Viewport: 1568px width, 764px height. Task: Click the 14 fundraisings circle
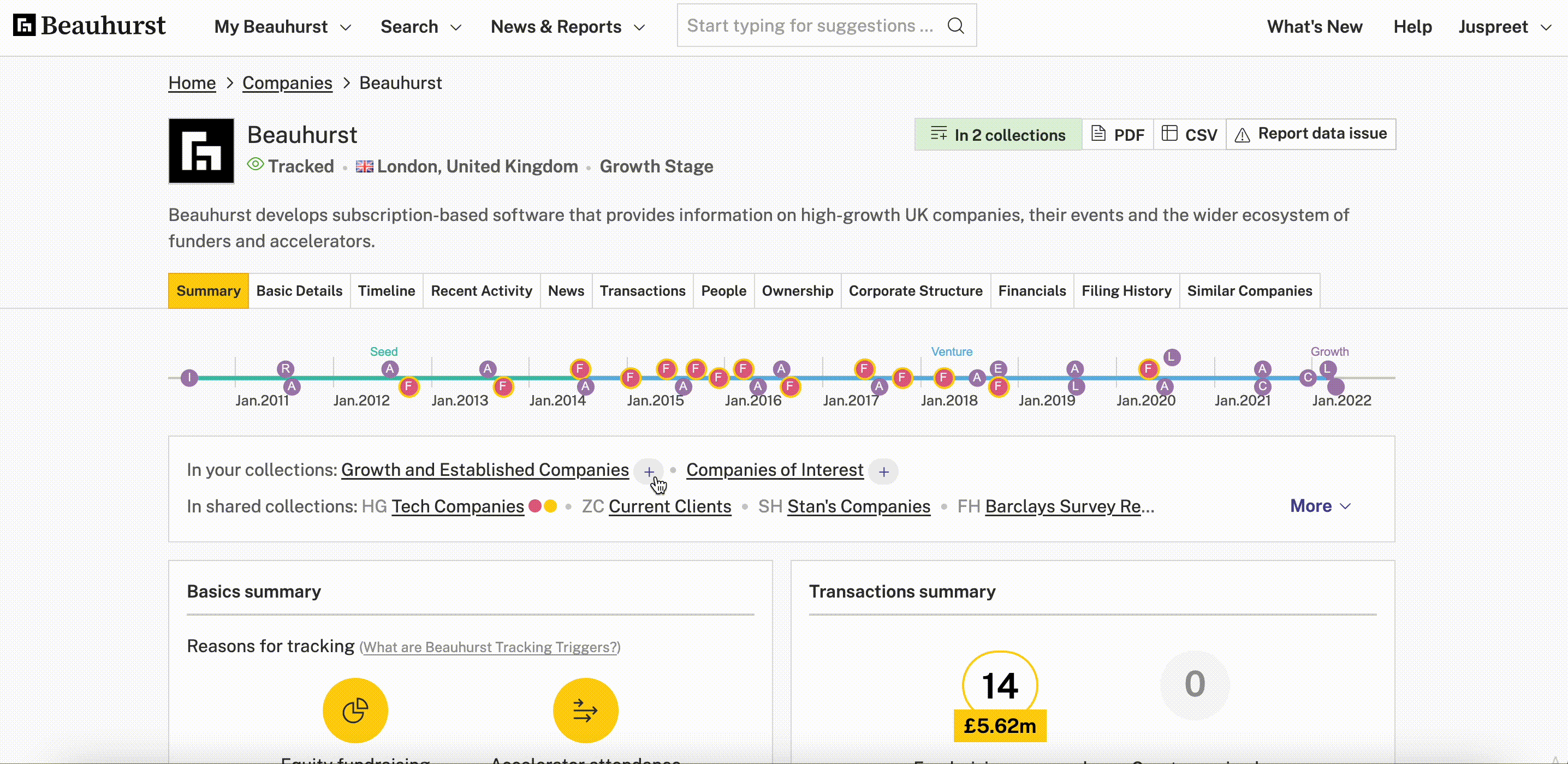tap(1000, 685)
